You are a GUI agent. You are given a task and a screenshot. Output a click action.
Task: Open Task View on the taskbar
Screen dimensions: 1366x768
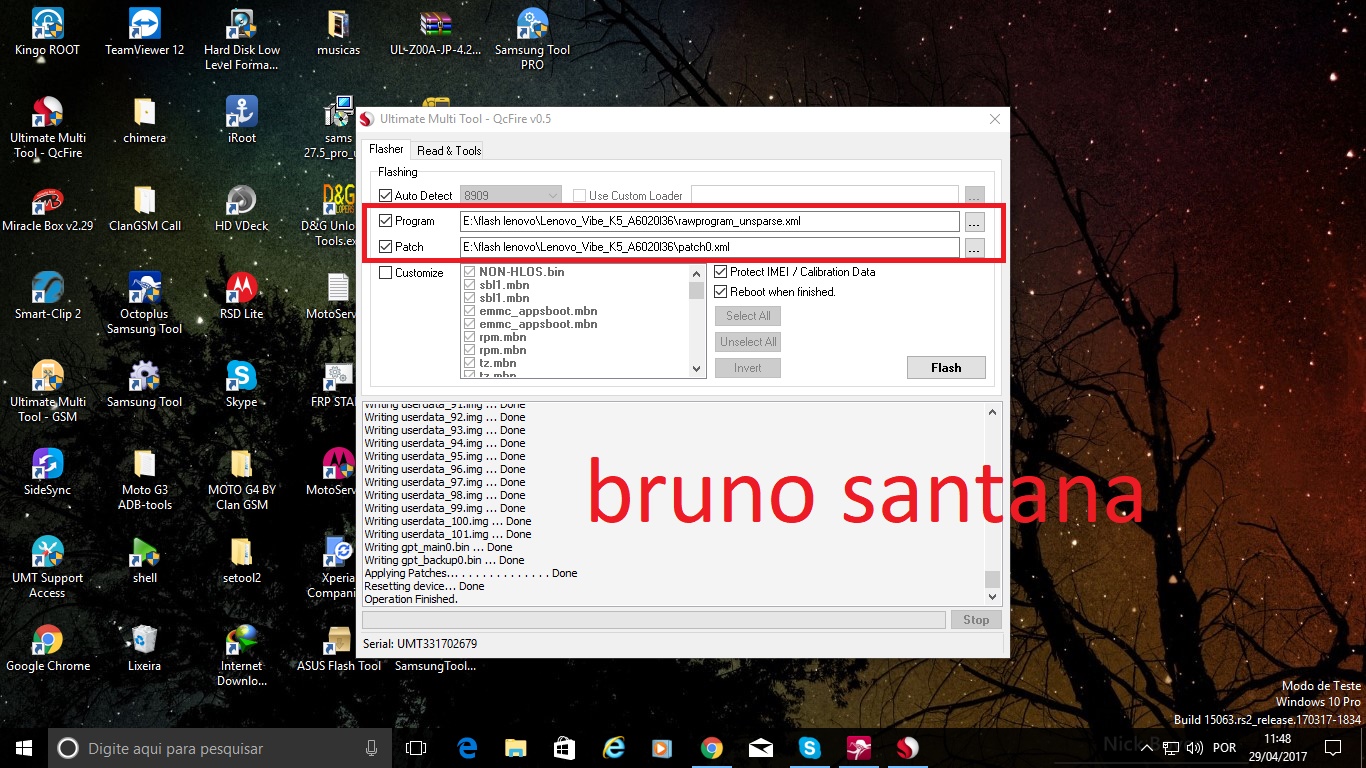point(416,747)
